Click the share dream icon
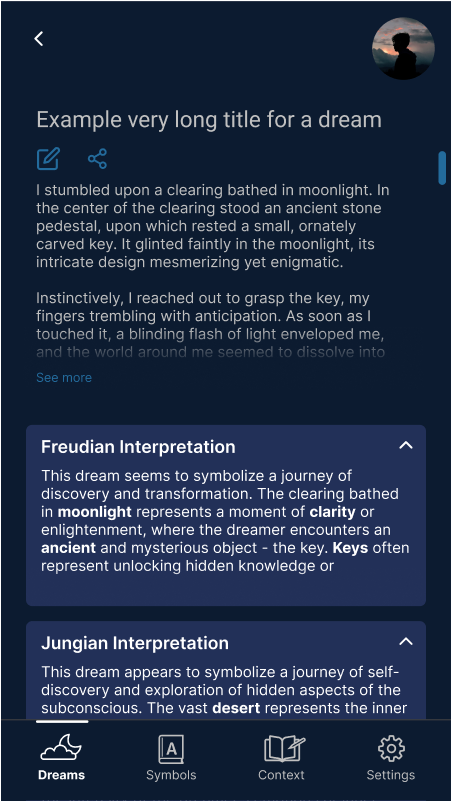The height and width of the screenshot is (801, 451). click(97, 159)
